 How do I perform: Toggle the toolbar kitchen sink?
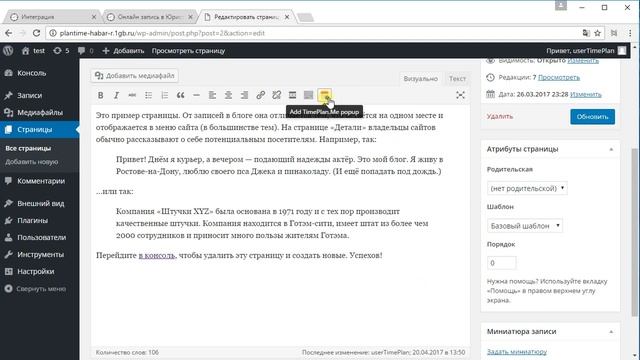point(309,95)
